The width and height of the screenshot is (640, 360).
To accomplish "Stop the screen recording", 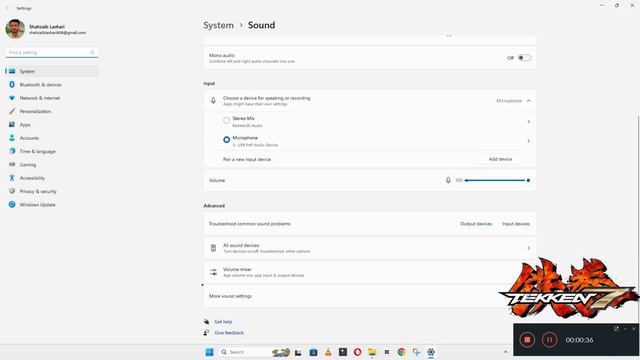I will (x=527, y=340).
